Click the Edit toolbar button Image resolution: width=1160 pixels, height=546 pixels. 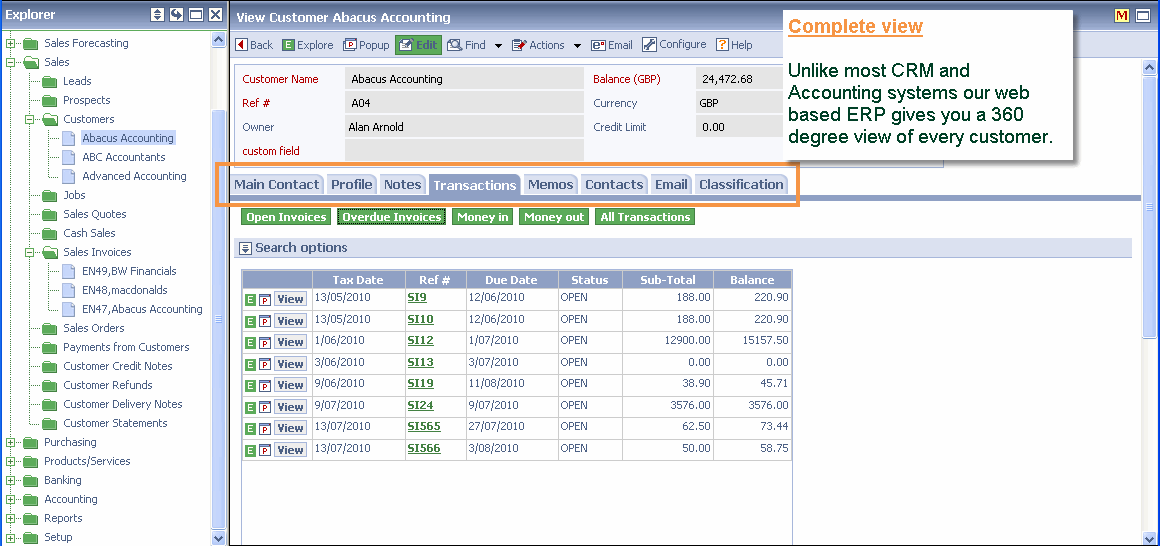(x=418, y=45)
